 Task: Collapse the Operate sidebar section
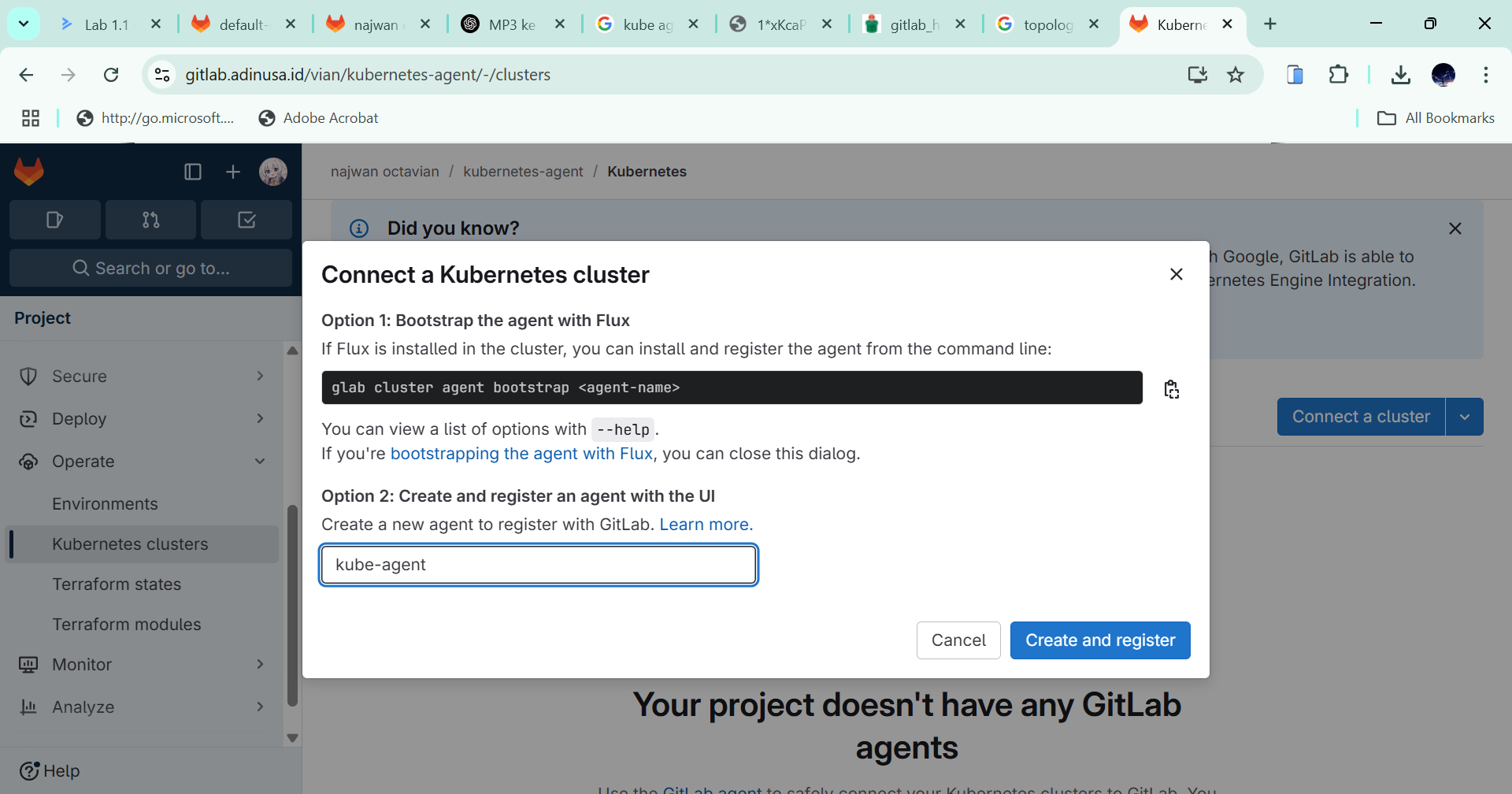coord(142,462)
